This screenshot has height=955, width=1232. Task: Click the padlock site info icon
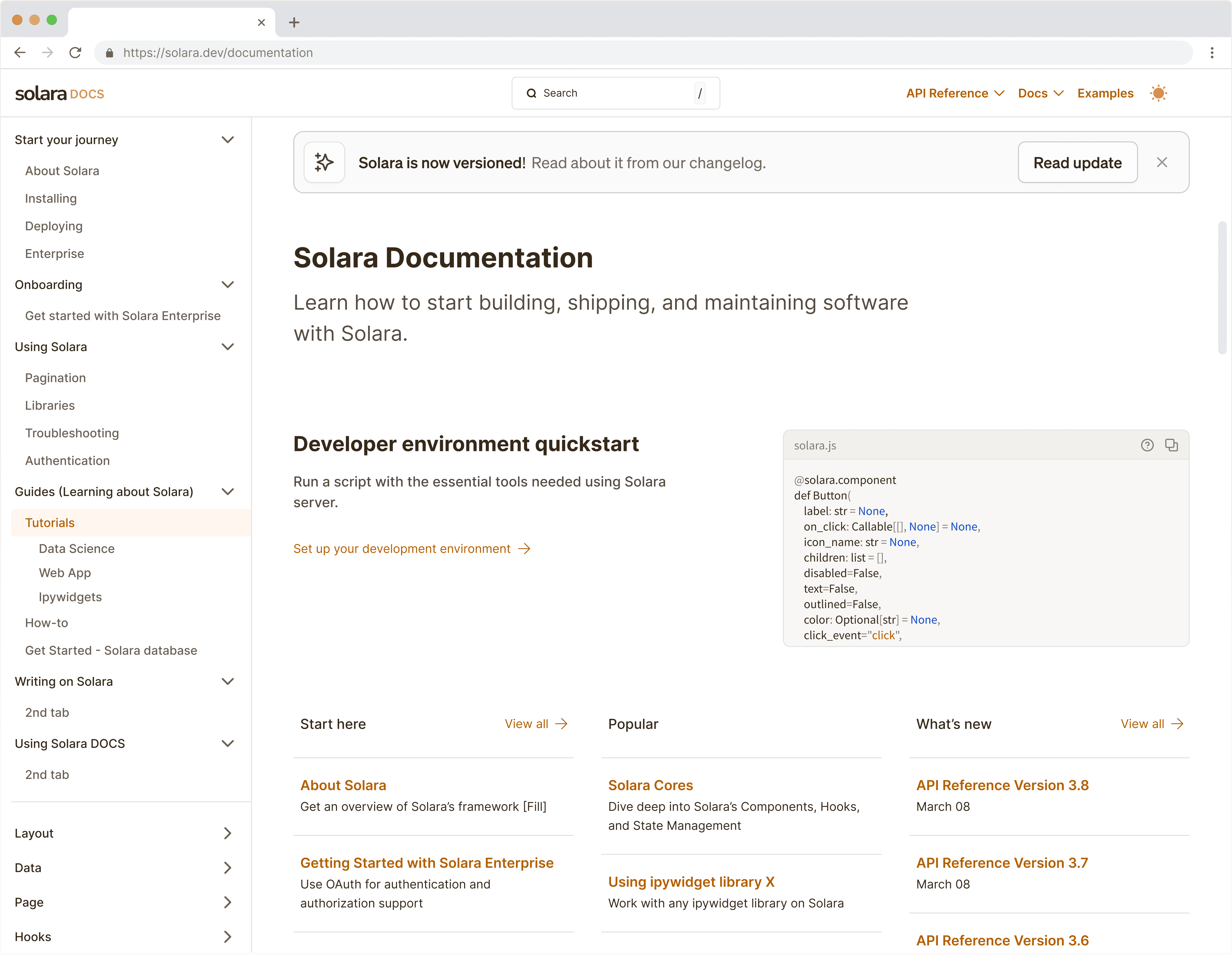point(109,52)
